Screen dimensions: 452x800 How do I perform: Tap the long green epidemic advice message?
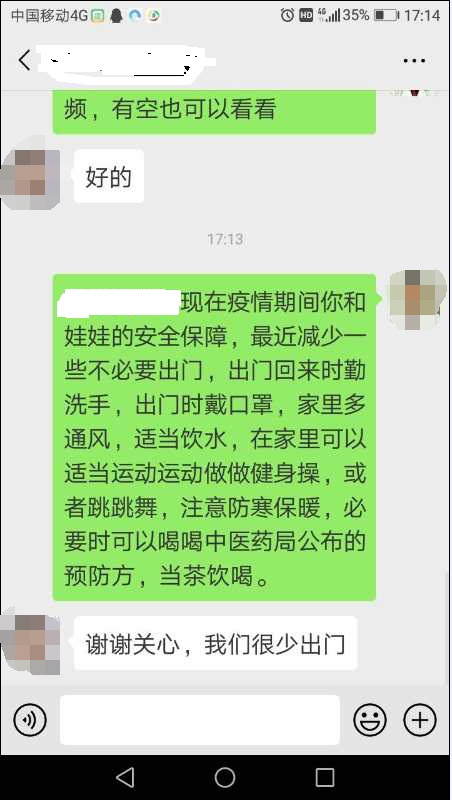[x=214, y=437]
